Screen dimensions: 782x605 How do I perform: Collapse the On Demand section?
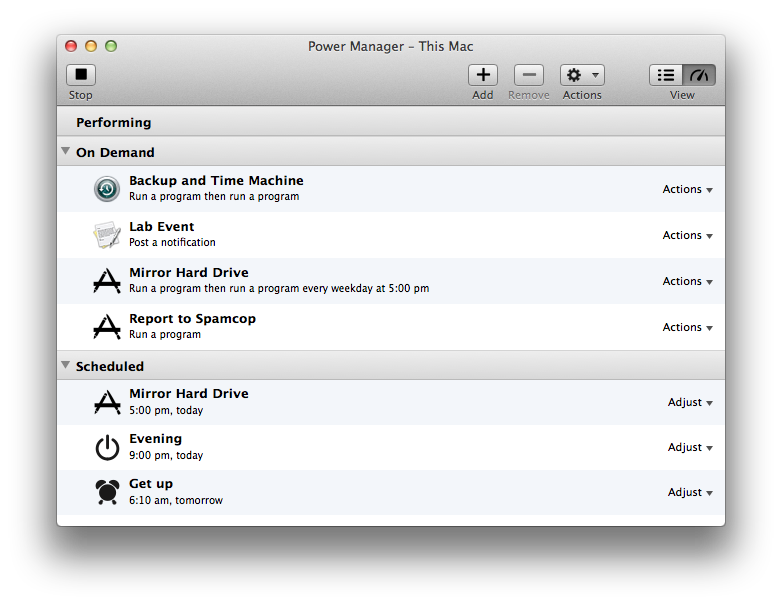[x=65, y=151]
